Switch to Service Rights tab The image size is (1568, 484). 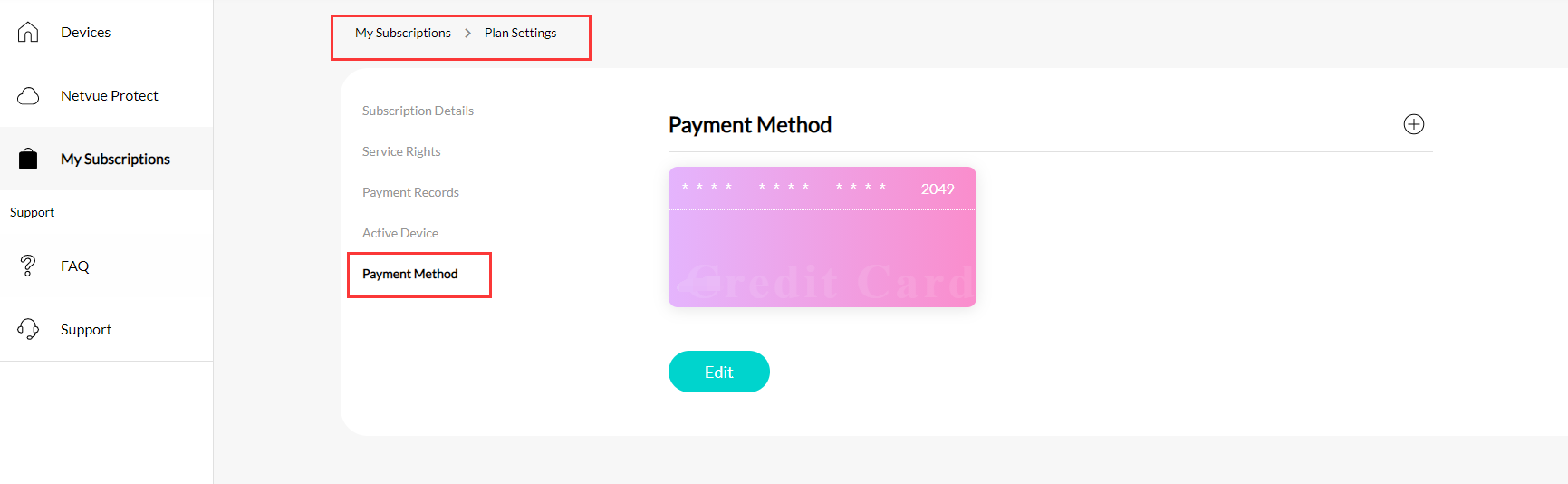[x=401, y=151]
